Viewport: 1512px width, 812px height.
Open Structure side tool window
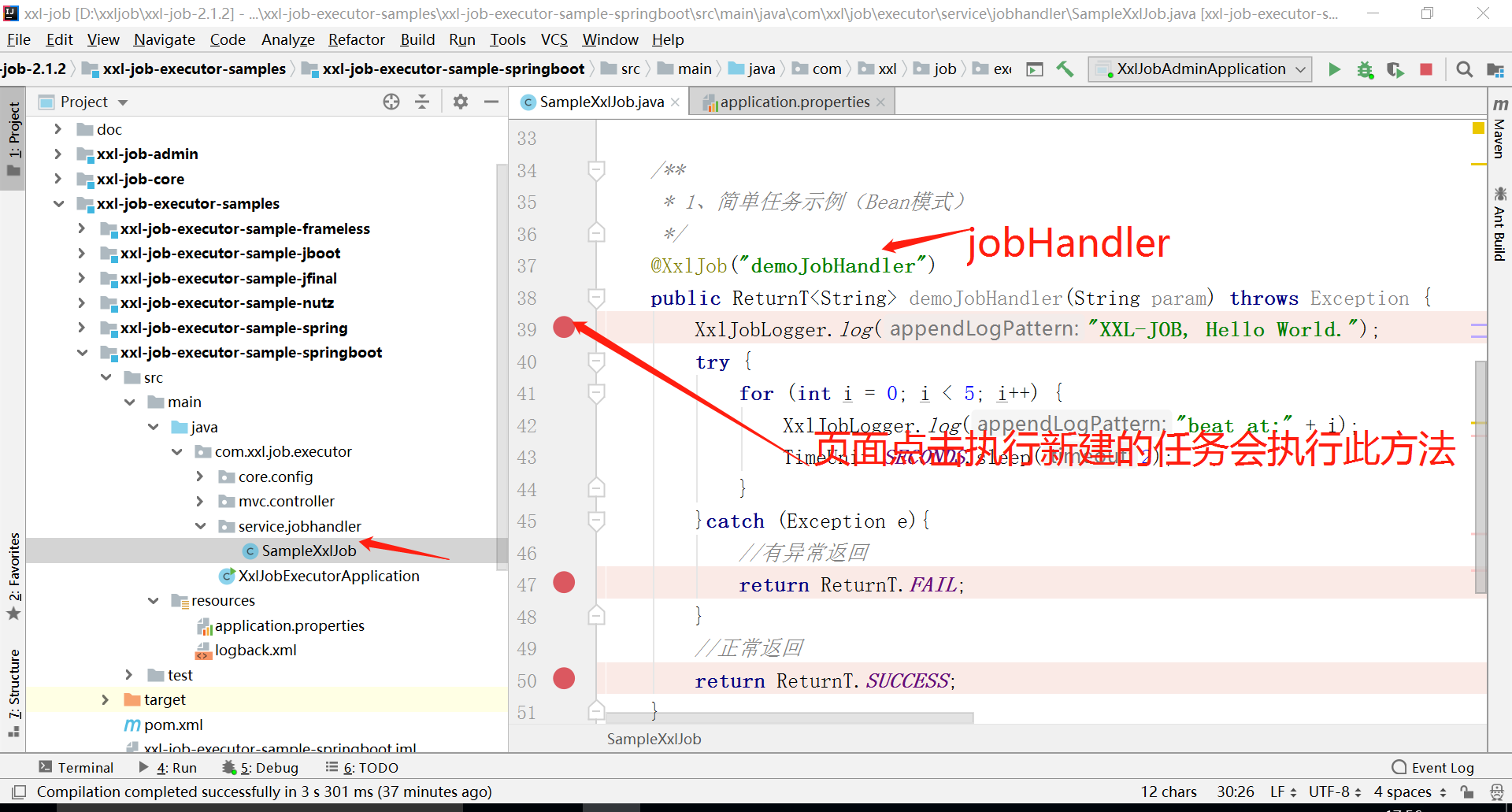(x=14, y=693)
